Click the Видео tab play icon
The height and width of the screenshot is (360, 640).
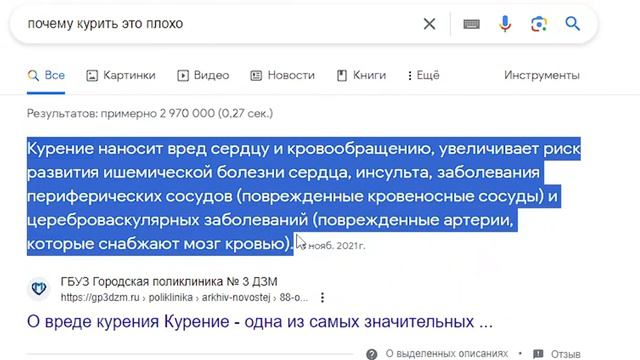(x=183, y=76)
